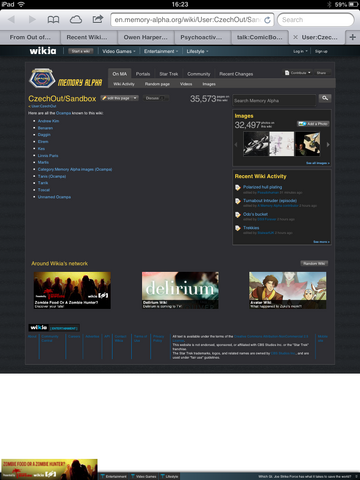Open the Linnis Paris list link
Image resolution: width=360 pixels, height=480 pixels.
(48, 156)
